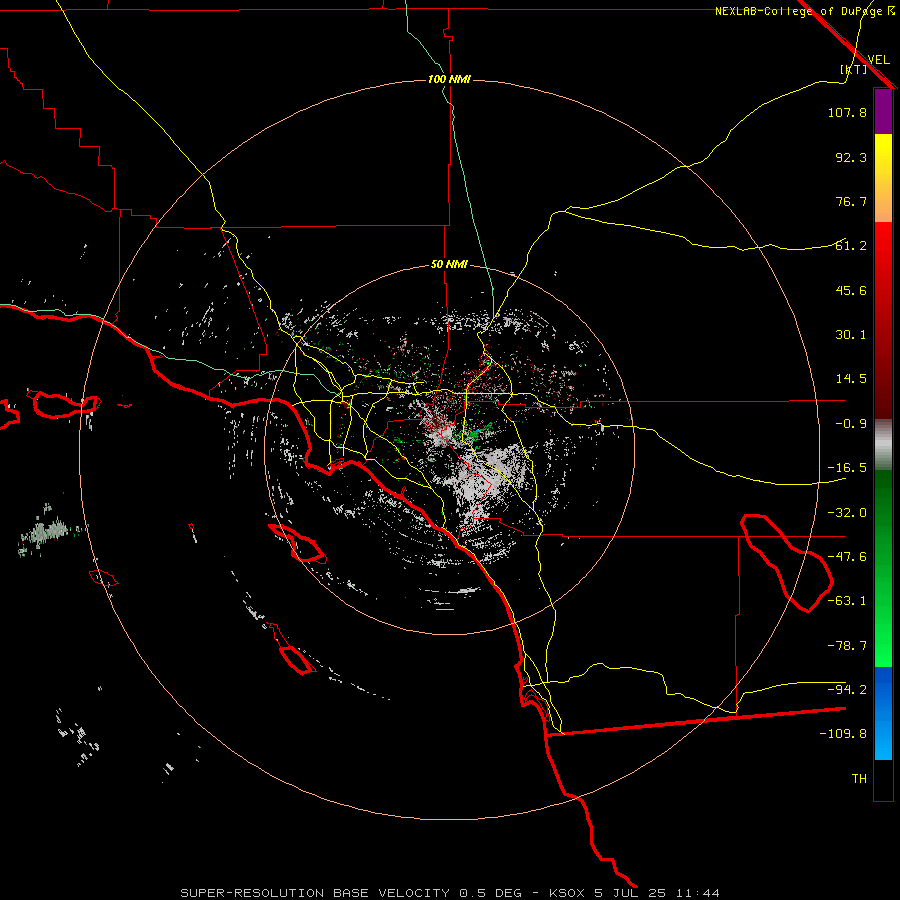900x900 pixels.
Task: Click the TH threshold label
Action: (x=859, y=779)
